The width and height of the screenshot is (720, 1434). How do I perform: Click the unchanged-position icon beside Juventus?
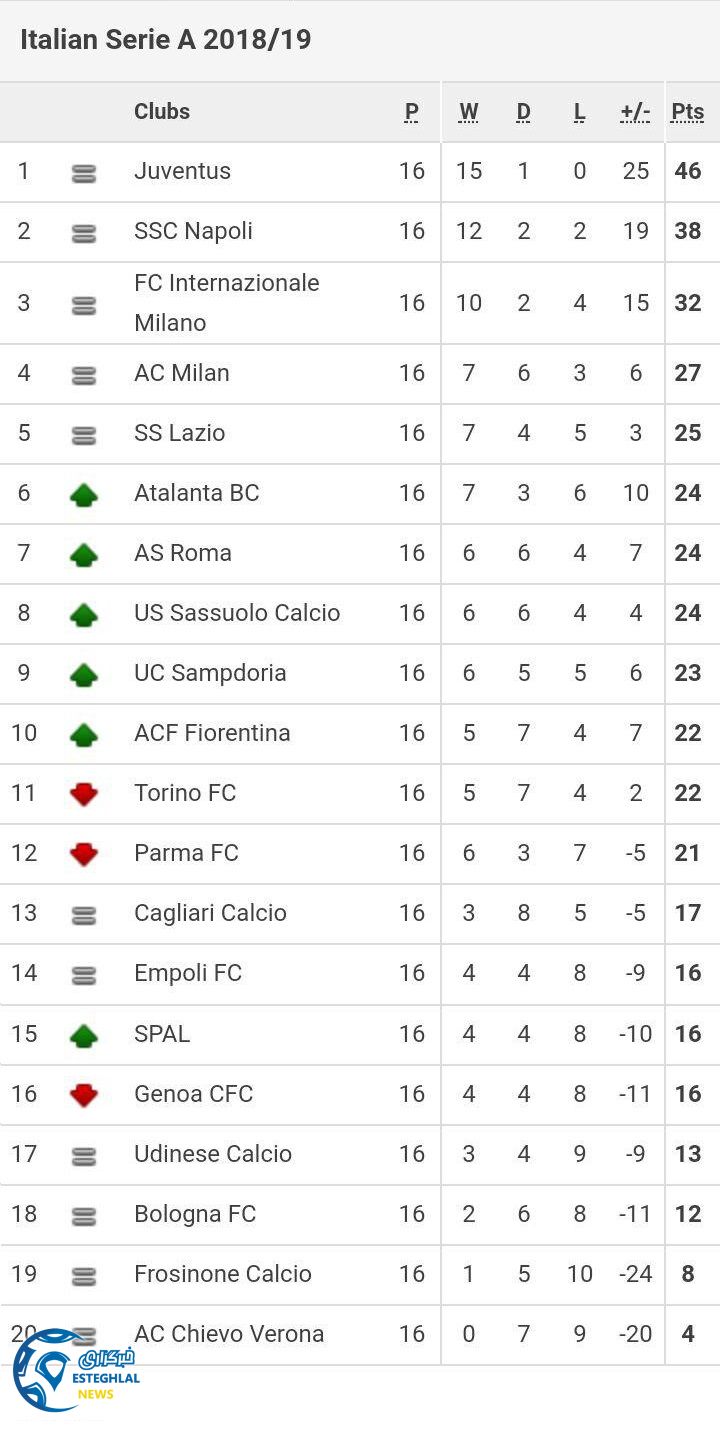tap(84, 173)
